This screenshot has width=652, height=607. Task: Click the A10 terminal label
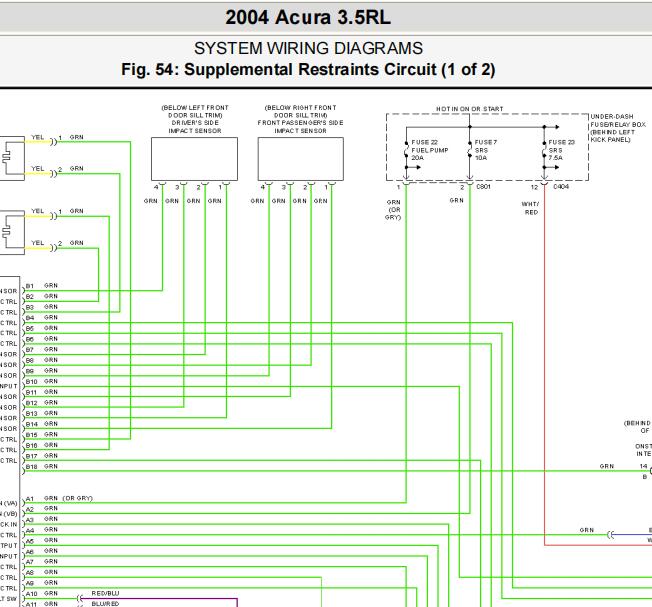[x=31, y=594]
